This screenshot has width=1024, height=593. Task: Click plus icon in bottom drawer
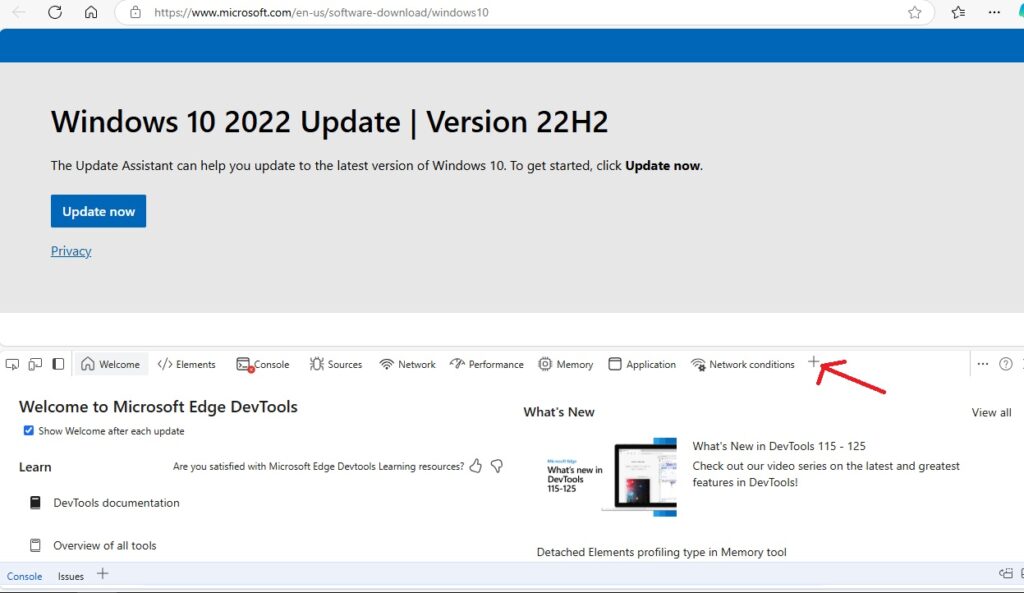103,574
